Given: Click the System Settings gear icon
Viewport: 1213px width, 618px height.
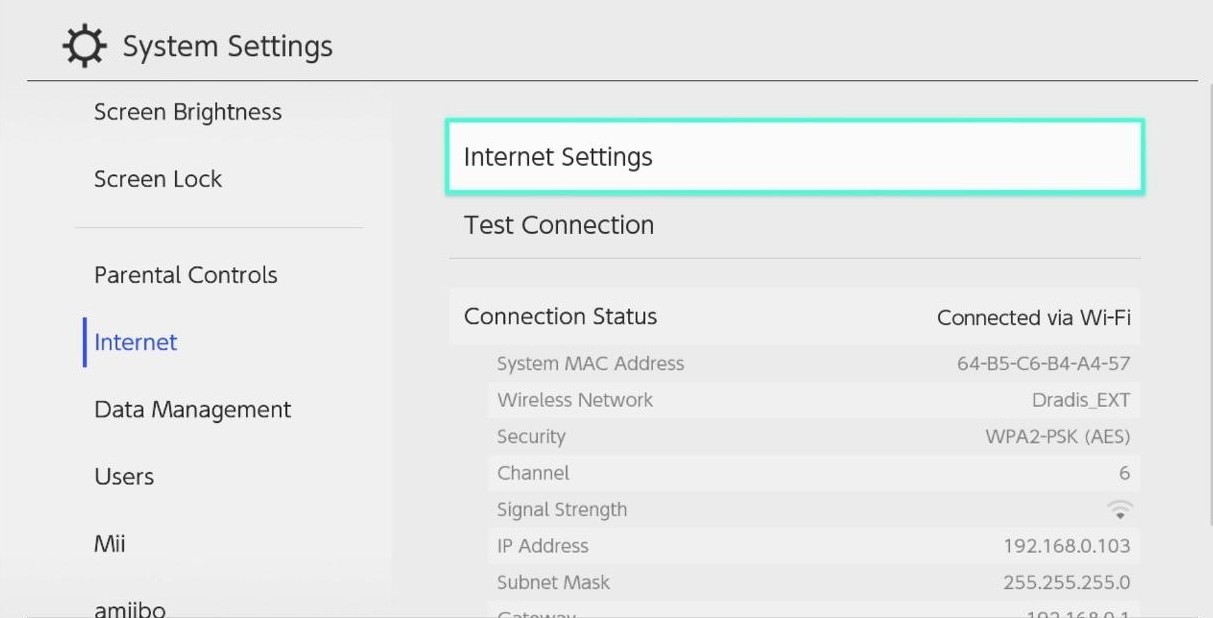Looking at the screenshot, I should (85, 46).
